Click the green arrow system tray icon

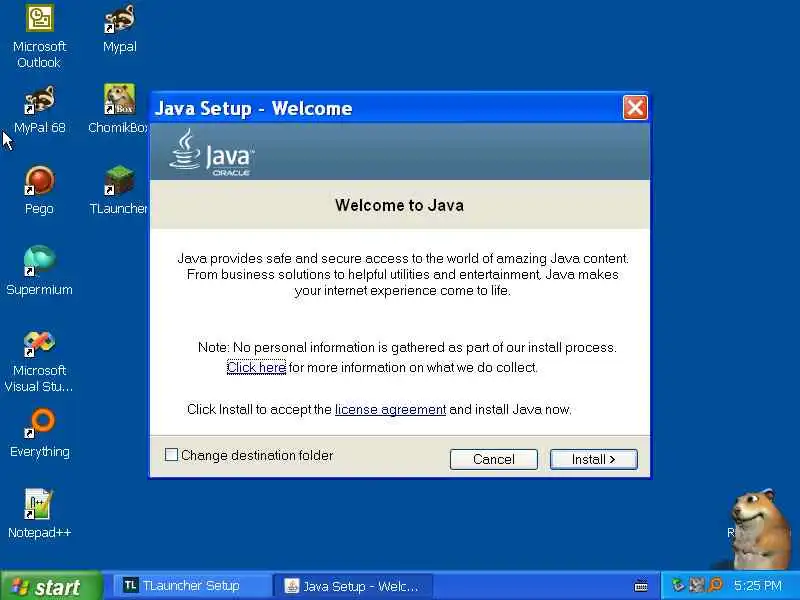[678, 585]
